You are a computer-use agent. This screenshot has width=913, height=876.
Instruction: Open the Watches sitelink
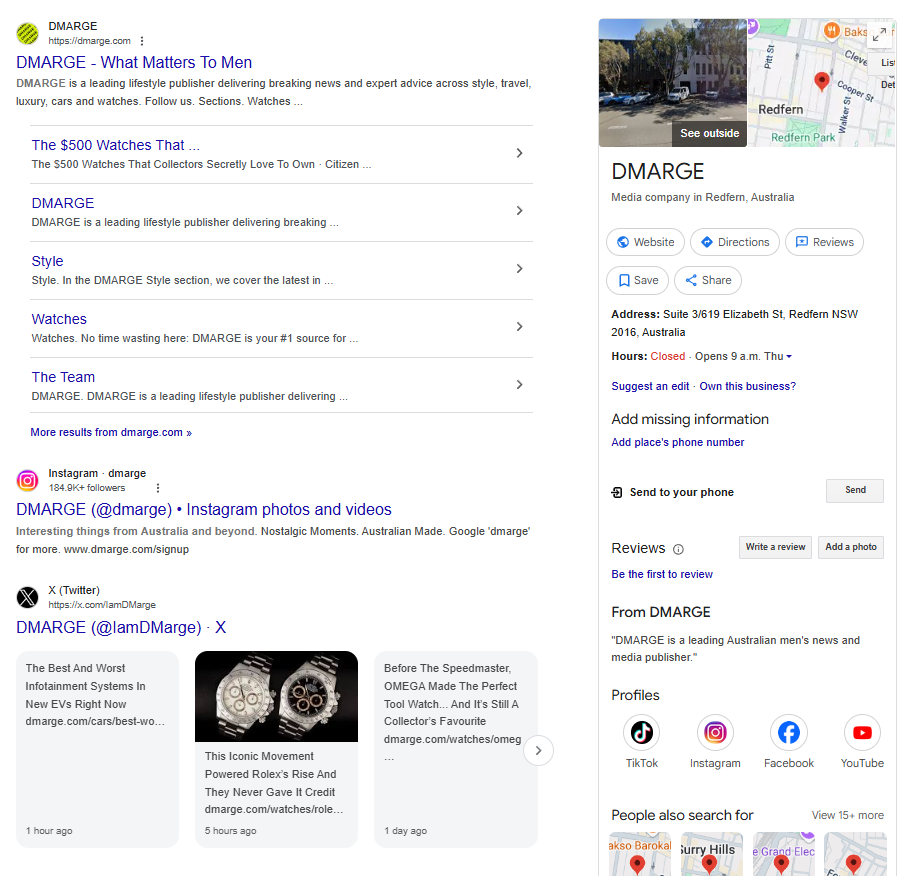click(59, 319)
